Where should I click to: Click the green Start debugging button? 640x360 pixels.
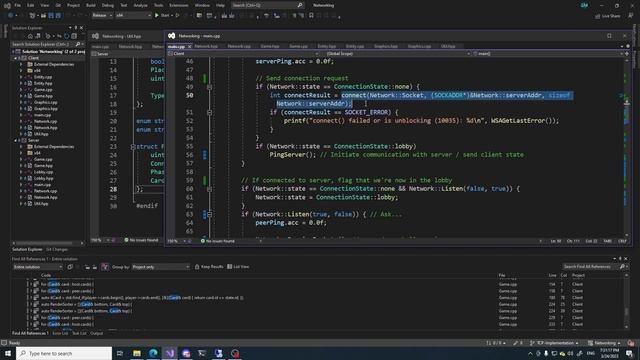tap(162, 16)
